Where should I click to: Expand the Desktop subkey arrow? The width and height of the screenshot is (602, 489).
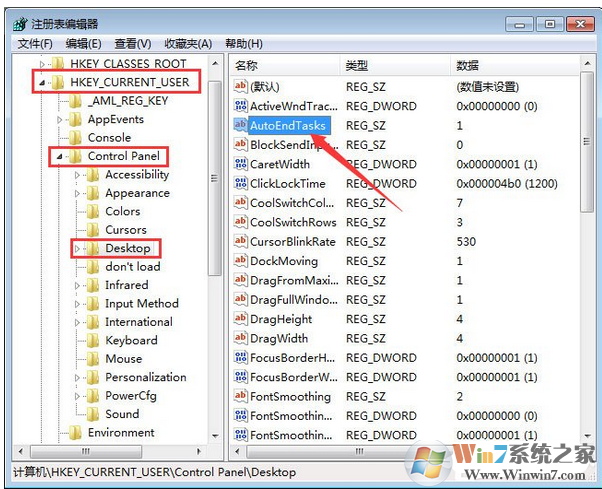coord(77,249)
